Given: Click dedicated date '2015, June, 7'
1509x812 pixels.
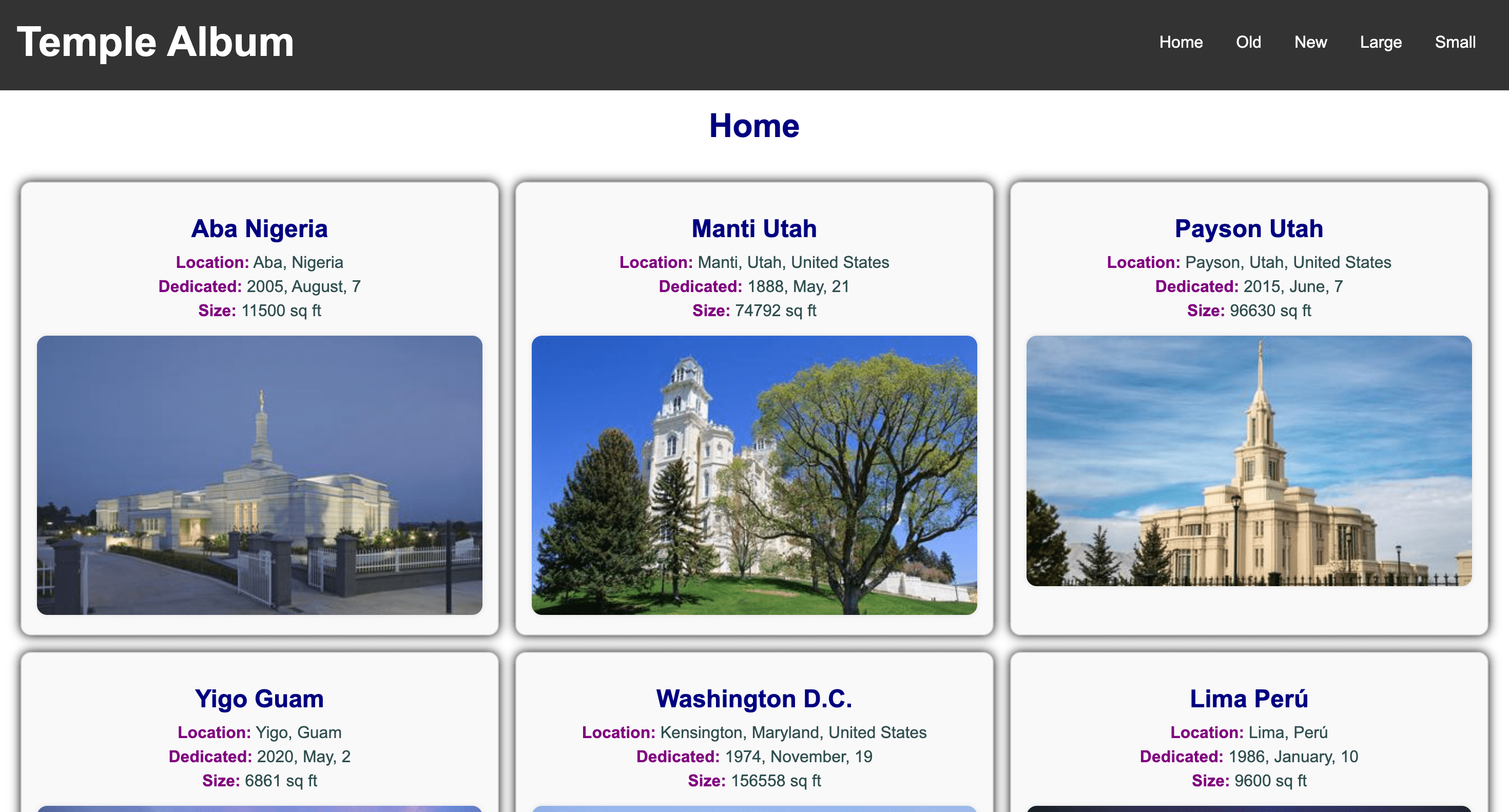Looking at the screenshot, I should coord(1293,286).
